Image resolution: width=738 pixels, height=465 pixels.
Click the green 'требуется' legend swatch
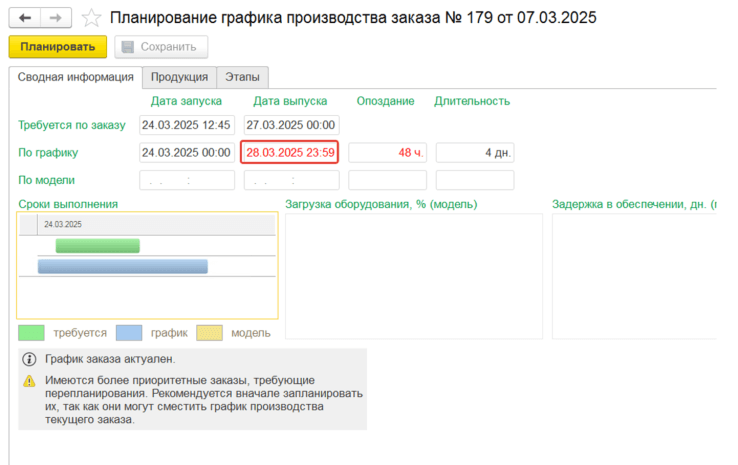click(31, 332)
